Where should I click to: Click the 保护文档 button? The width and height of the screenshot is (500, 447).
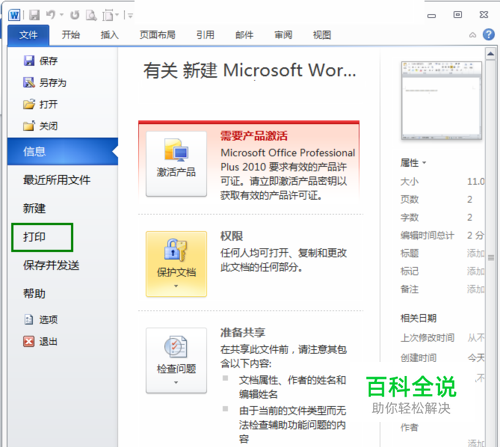click(176, 264)
